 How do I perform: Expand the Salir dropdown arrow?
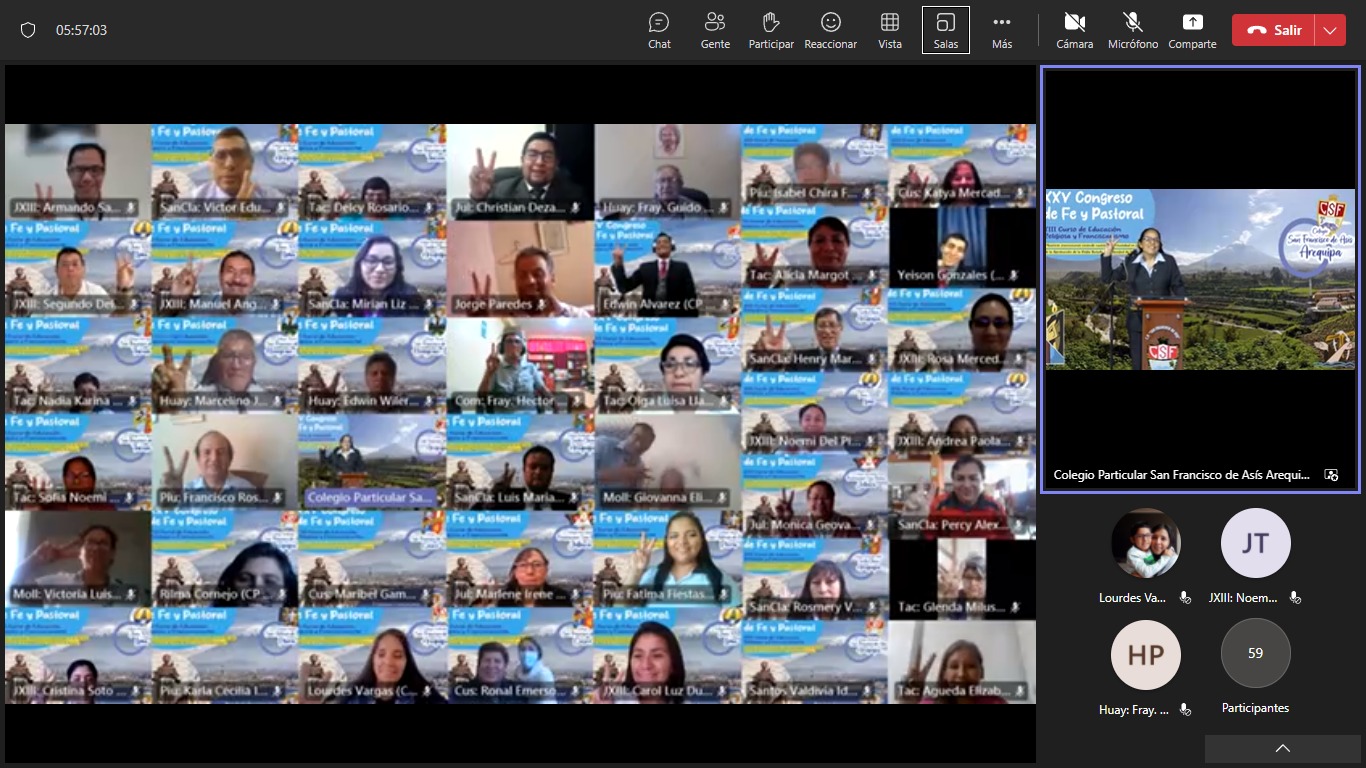(x=1329, y=30)
